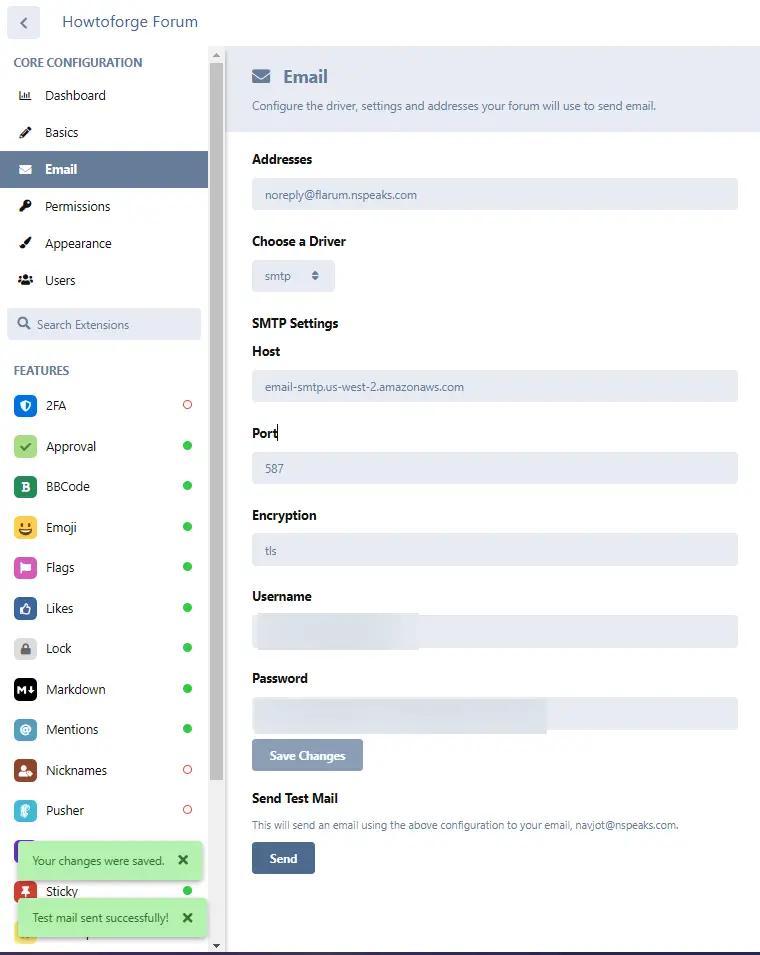Open the 2FA extension shield icon
The height and width of the screenshot is (955, 760).
click(x=26, y=406)
